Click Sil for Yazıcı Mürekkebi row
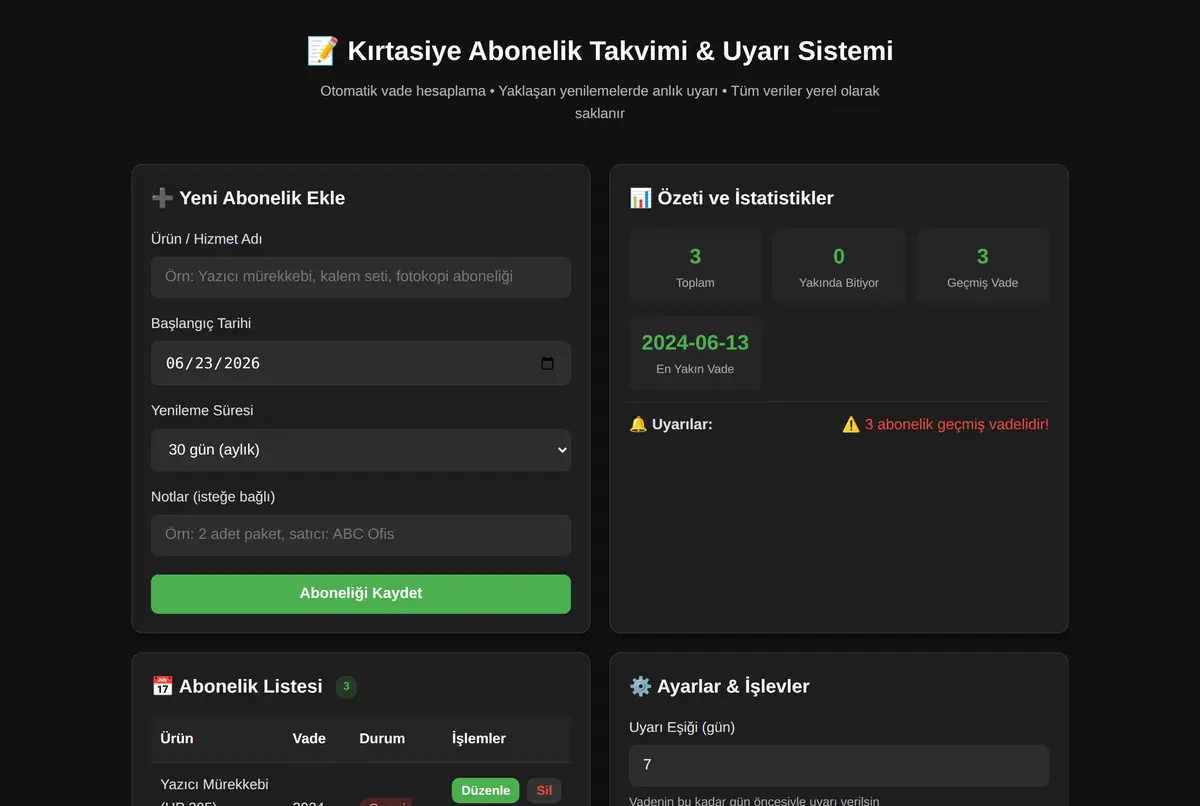The width and height of the screenshot is (1200, 806). click(x=544, y=790)
